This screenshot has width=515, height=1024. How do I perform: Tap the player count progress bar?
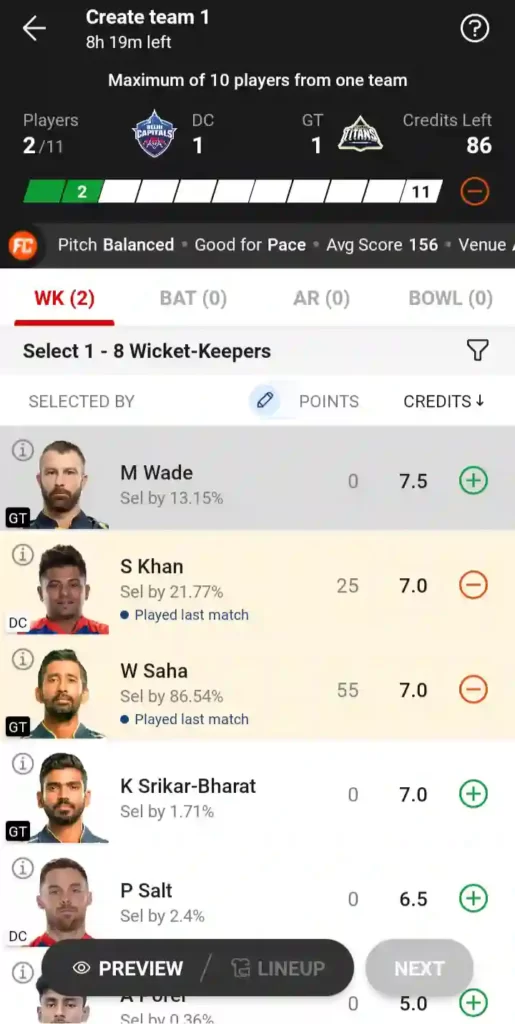coord(233,192)
